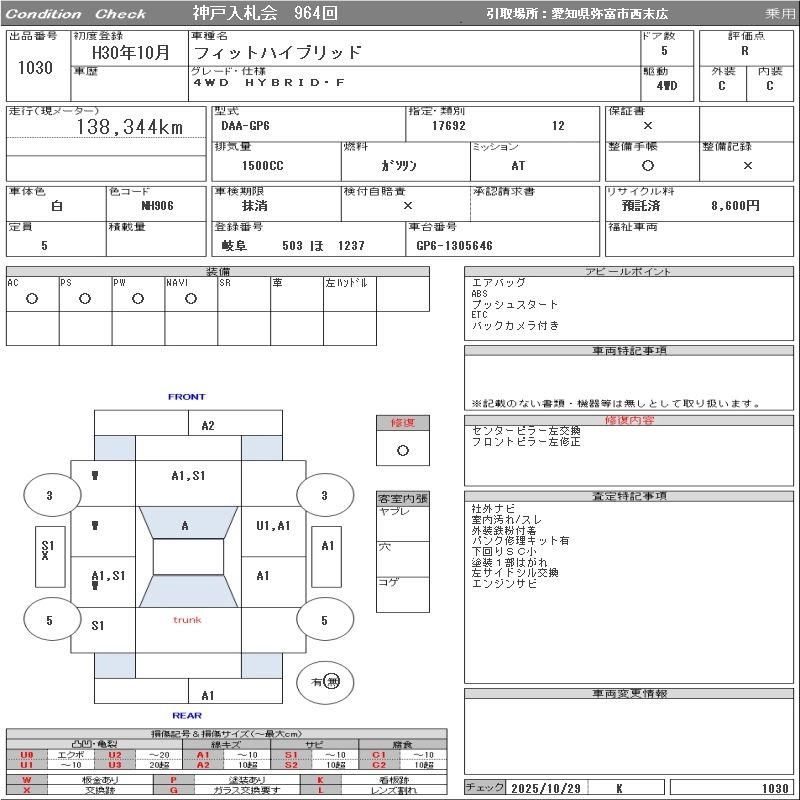Screen dimensions: 800x800
Task: Click the × mark under 整備記録
Action: (x=747, y=165)
